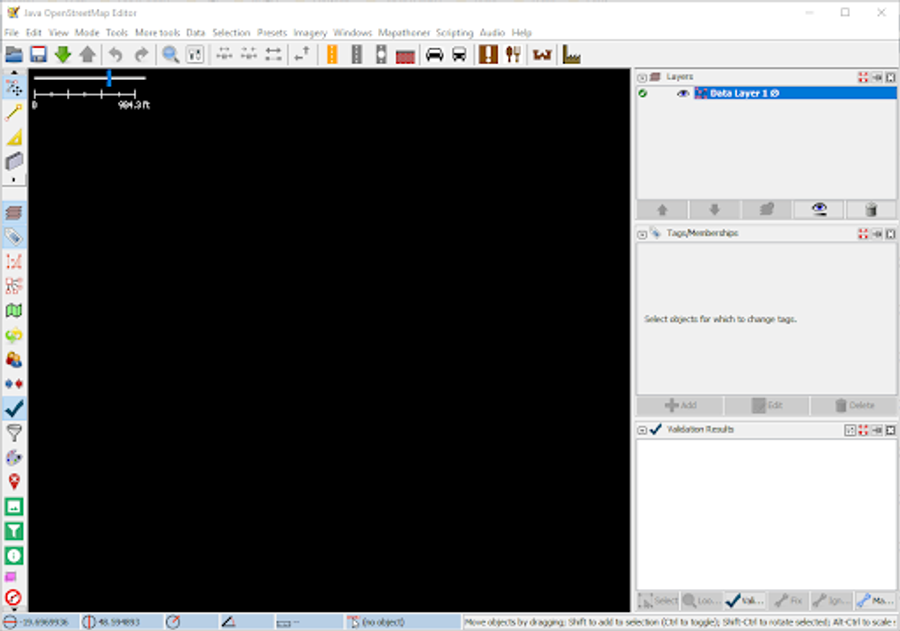Click the green funnel sidebar icon

click(x=14, y=531)
